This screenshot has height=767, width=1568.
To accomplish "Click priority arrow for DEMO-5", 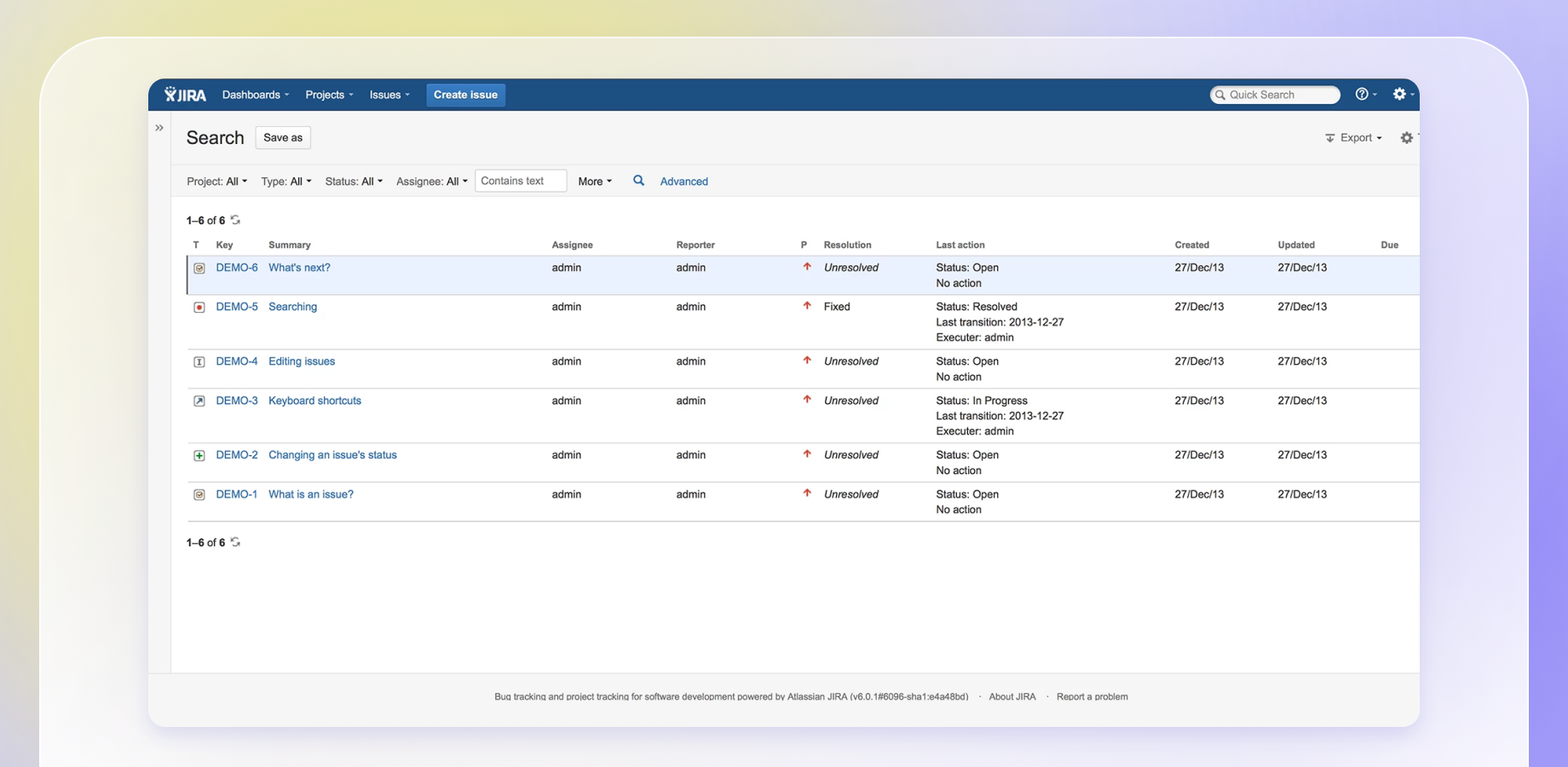I will tap(807, 306).
